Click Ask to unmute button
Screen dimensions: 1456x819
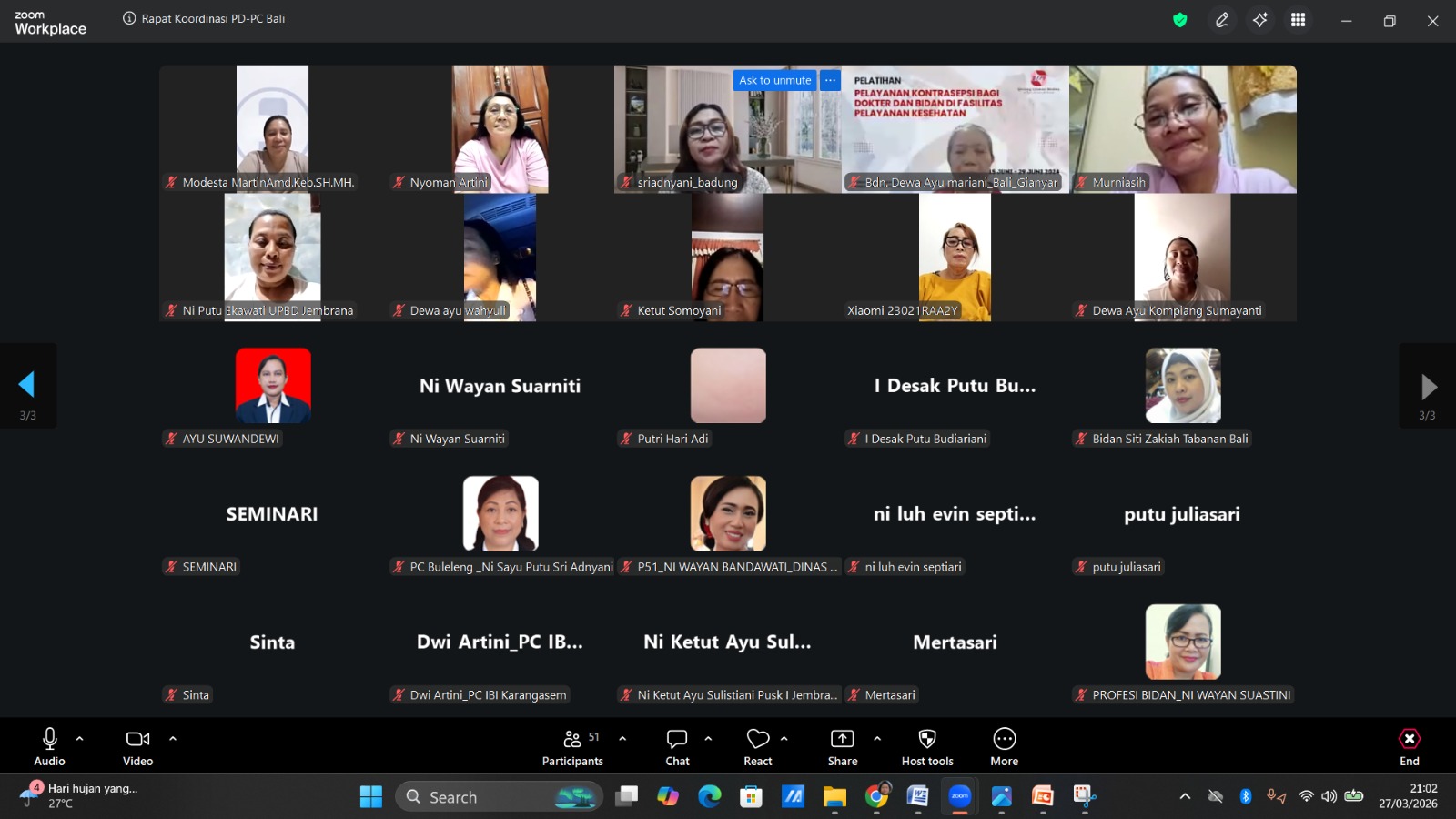[774, 80]
